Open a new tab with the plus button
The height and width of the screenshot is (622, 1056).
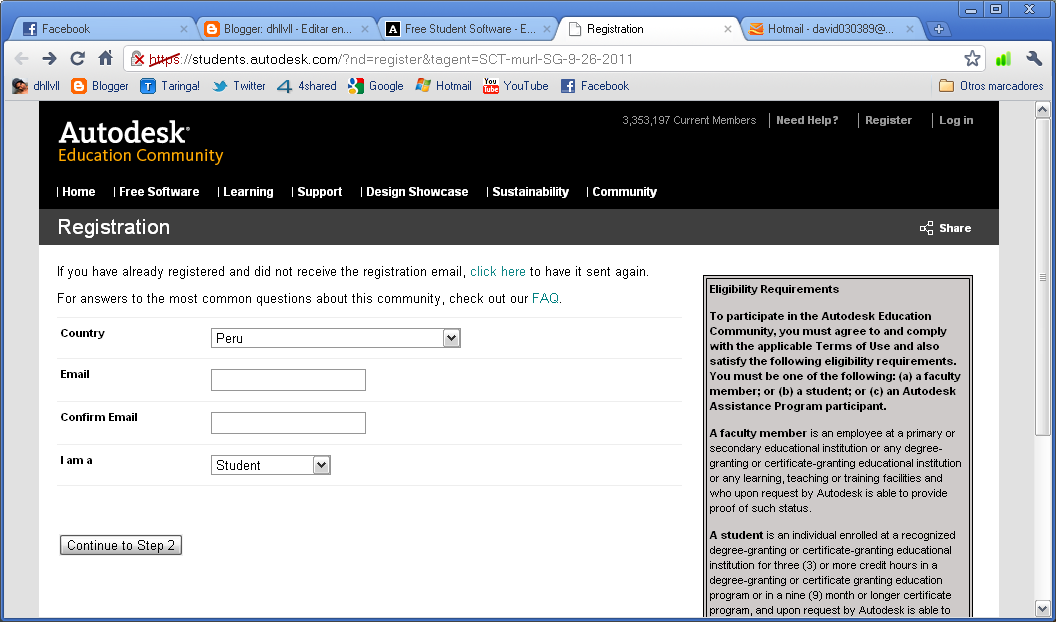pos(938,29)
